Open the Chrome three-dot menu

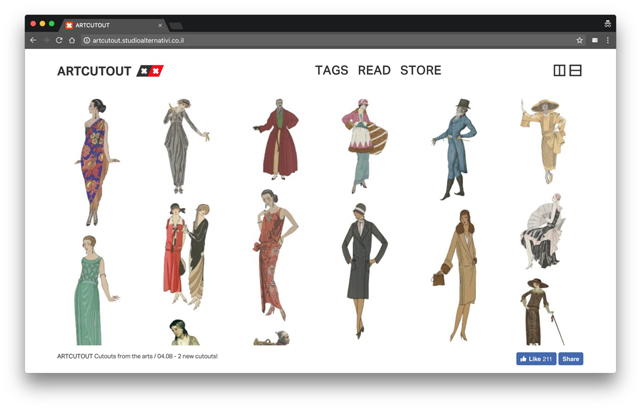(607, 41)
